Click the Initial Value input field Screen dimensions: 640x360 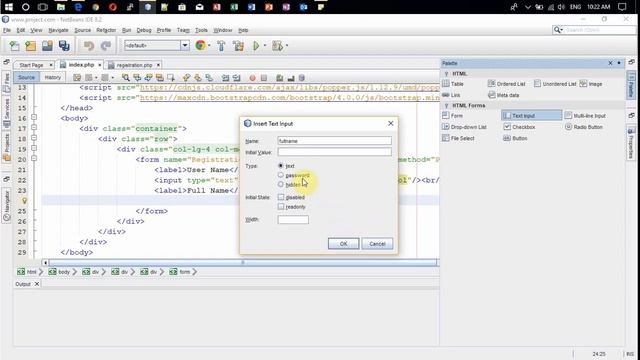tap(334, 152)
